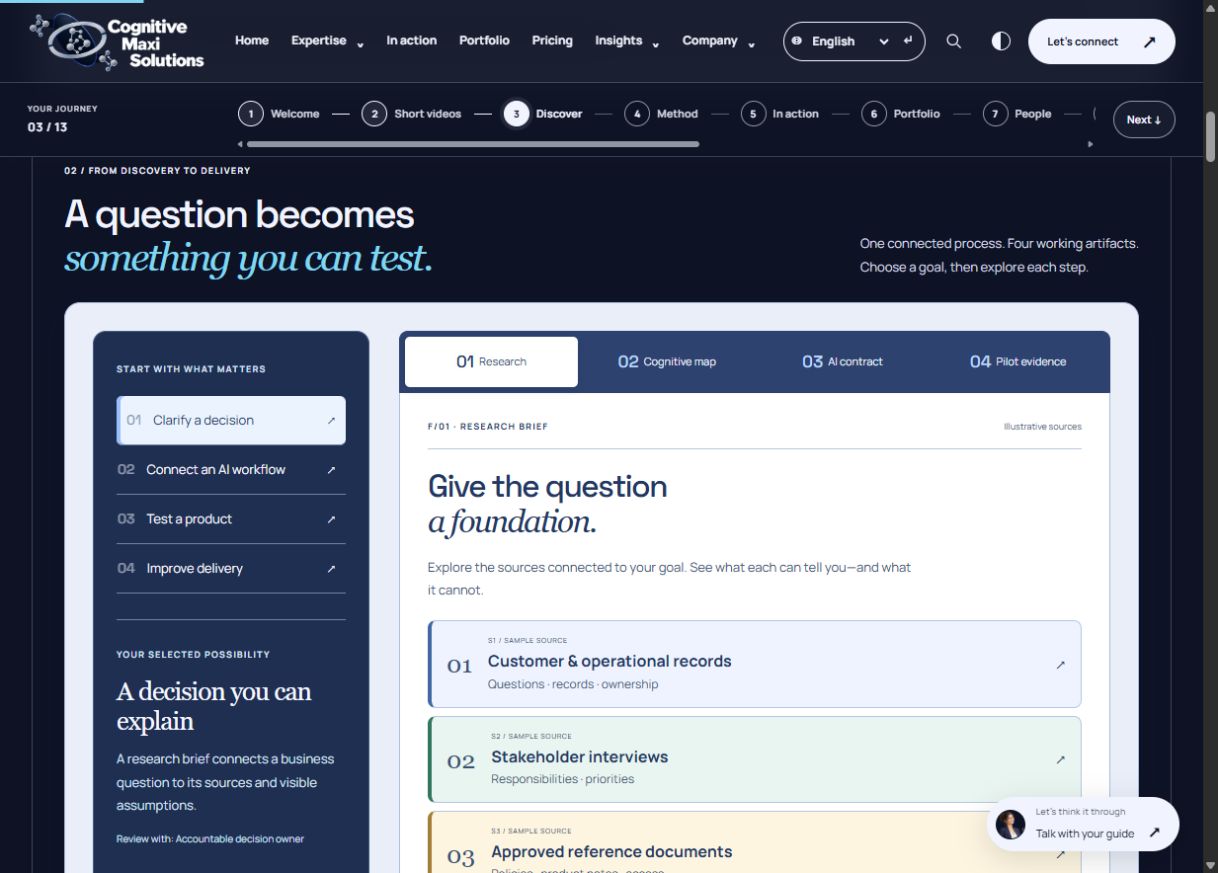Select goal 02 Connect an AI workflow
1218x873 pixels.
click(231, 470)
